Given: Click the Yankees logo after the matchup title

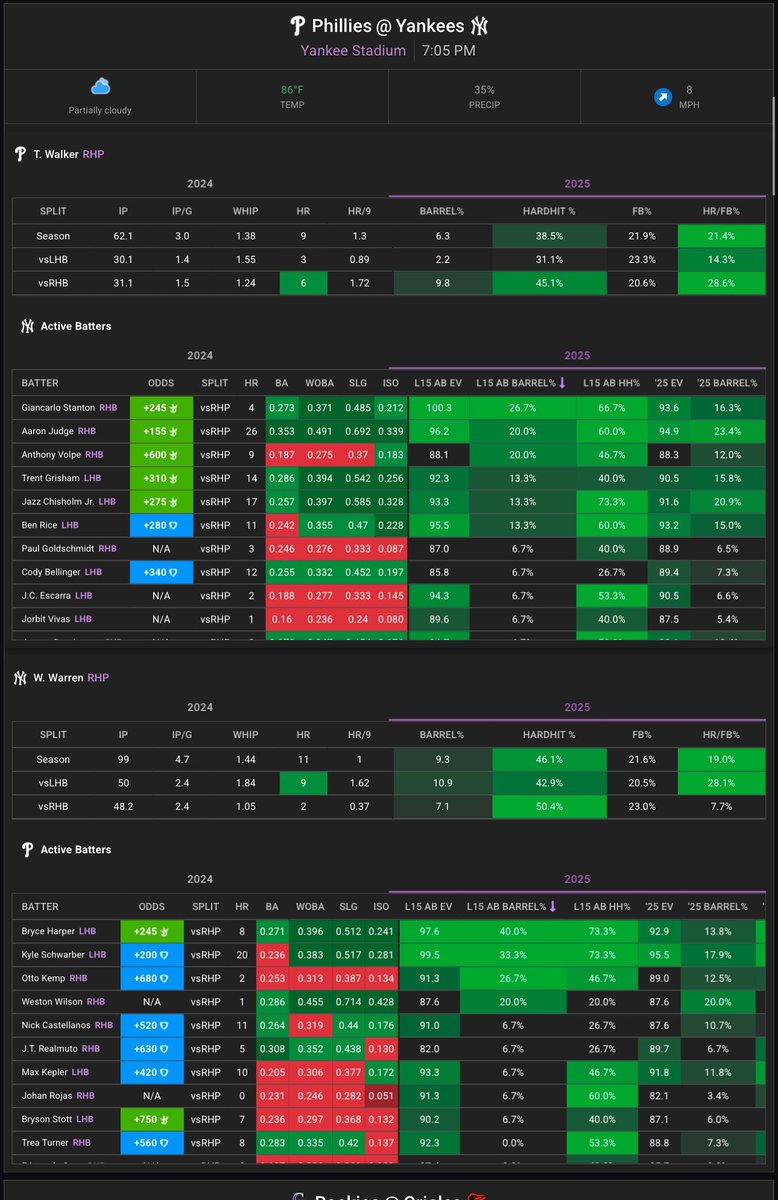Looking at the screenshot, I should [x=478, y=26].
